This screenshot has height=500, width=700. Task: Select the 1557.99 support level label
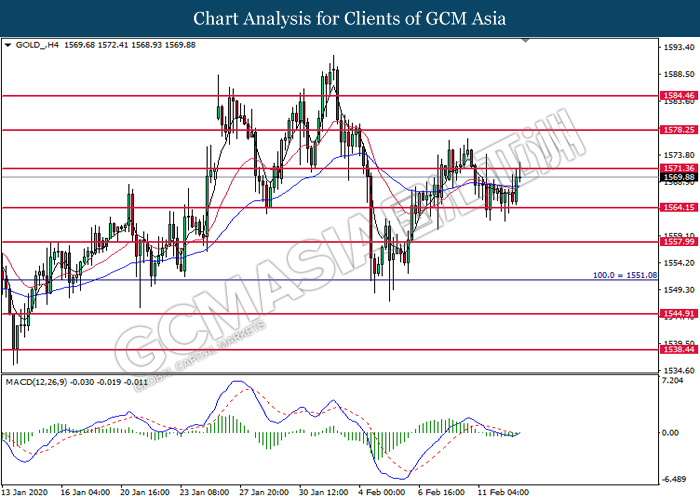click(x=679, y=242)
